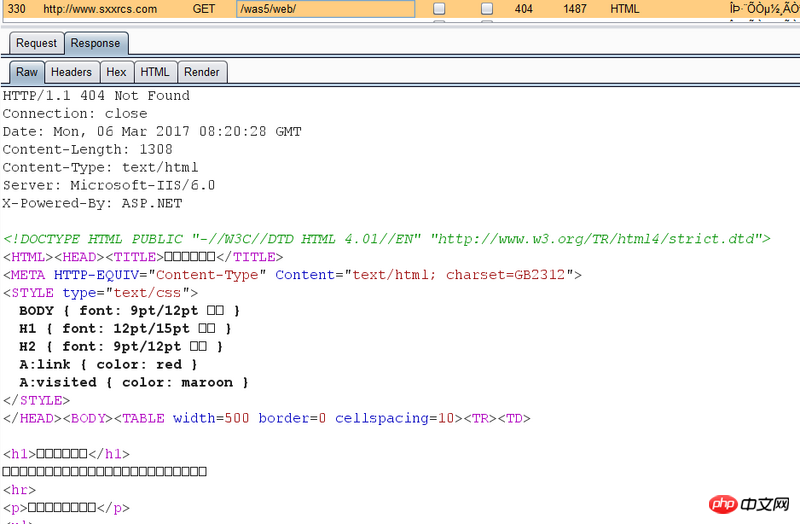Select the HTML MIME type cell in row 330
Image resolution: width=800 pixels, height=524 pixels.
(x=625, y=9)
